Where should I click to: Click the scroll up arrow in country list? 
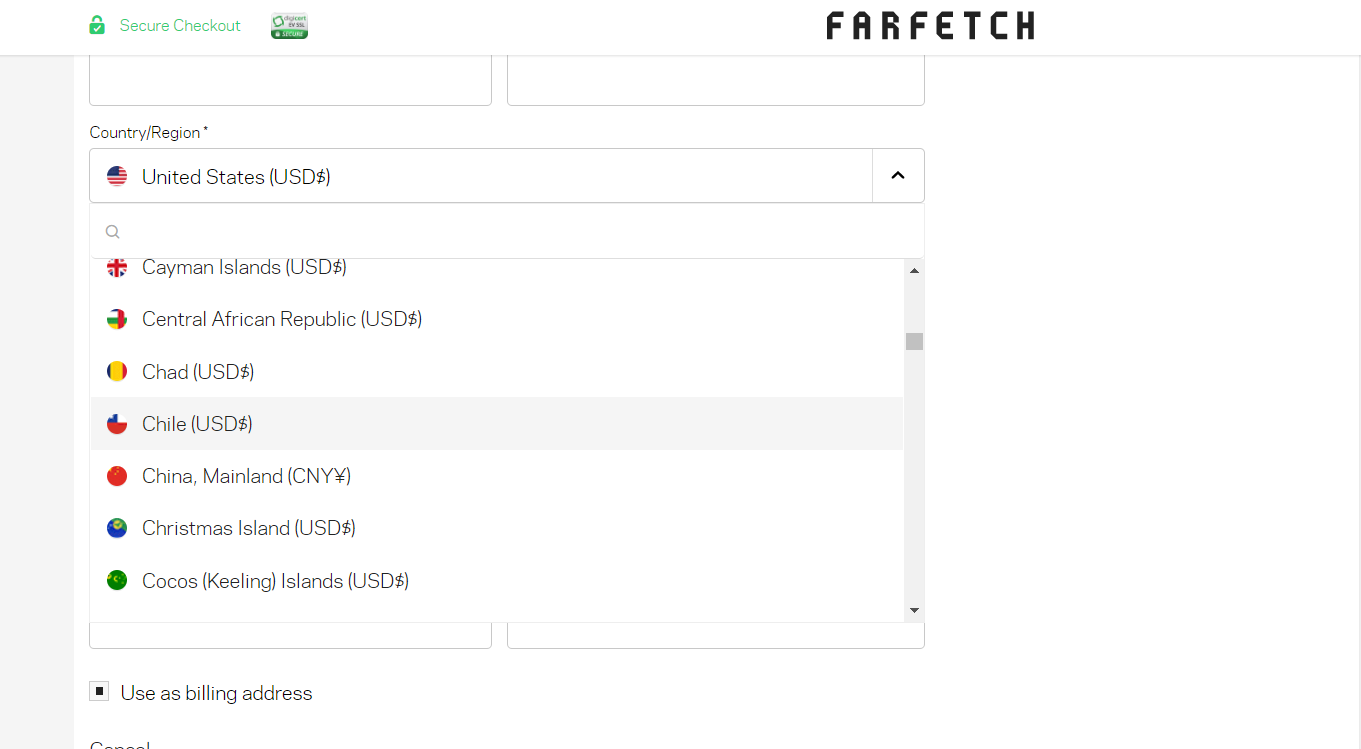coord(914,270)
